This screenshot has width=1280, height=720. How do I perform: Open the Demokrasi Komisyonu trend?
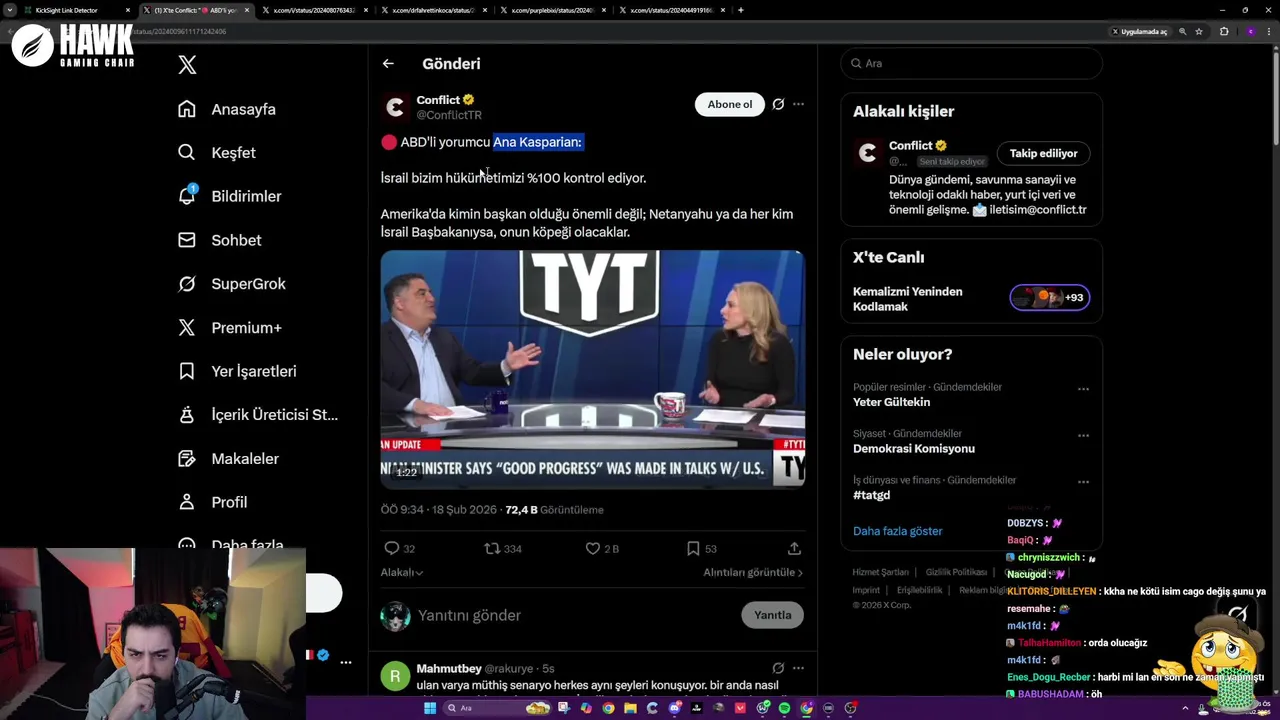coord(913,448)
